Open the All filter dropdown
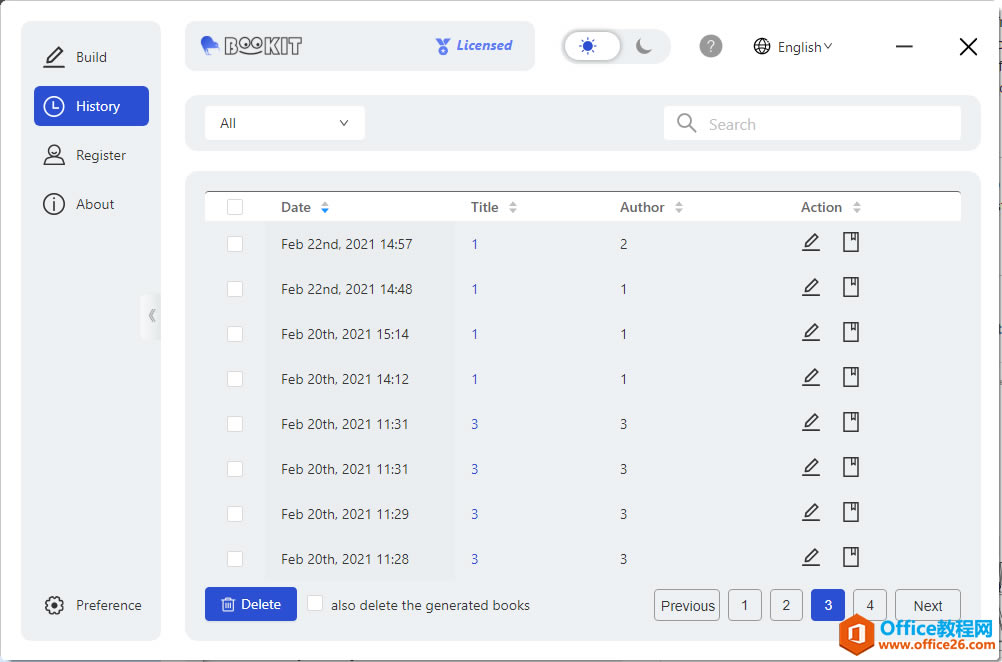 pyautogui.click(x=285, y=123)
